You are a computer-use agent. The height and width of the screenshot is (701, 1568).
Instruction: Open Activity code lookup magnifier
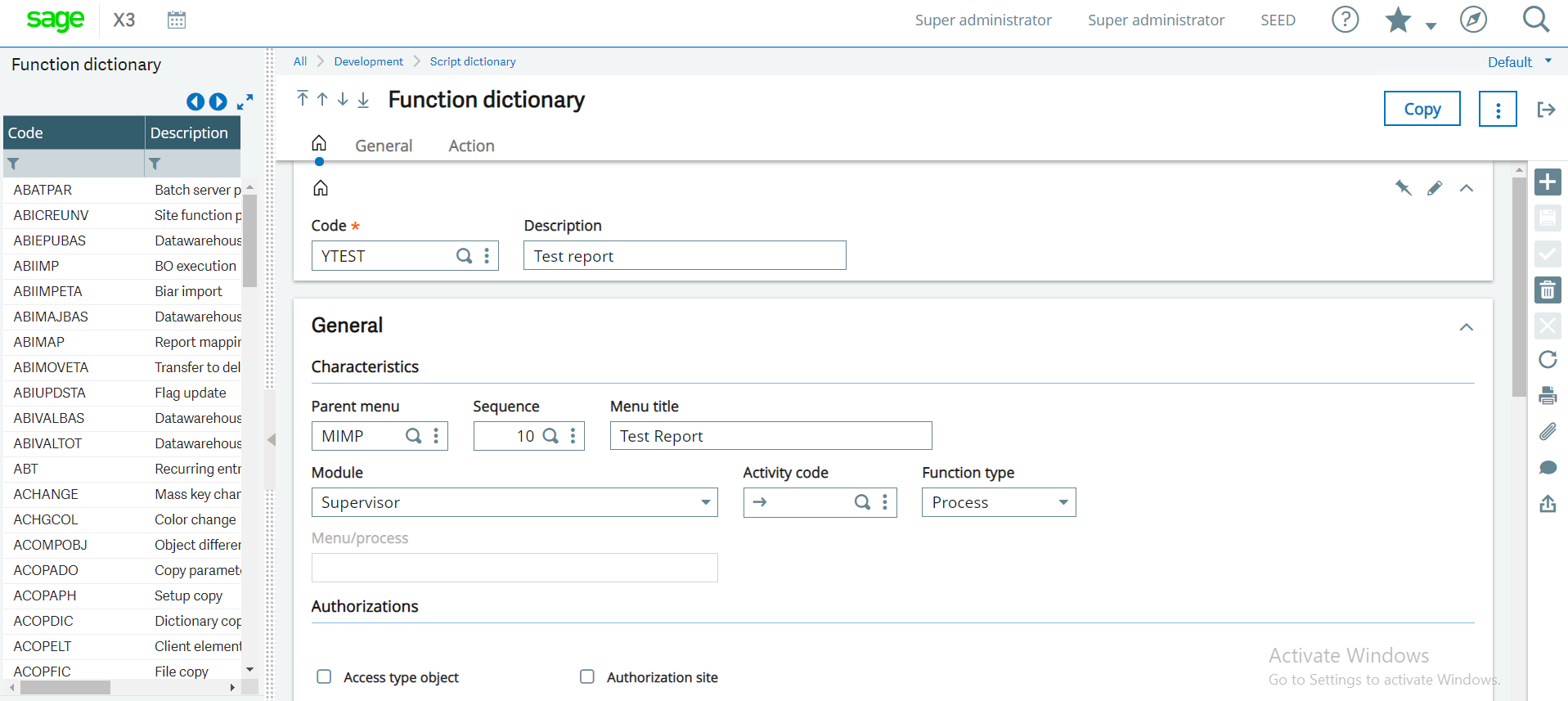(x=862, y=502)
